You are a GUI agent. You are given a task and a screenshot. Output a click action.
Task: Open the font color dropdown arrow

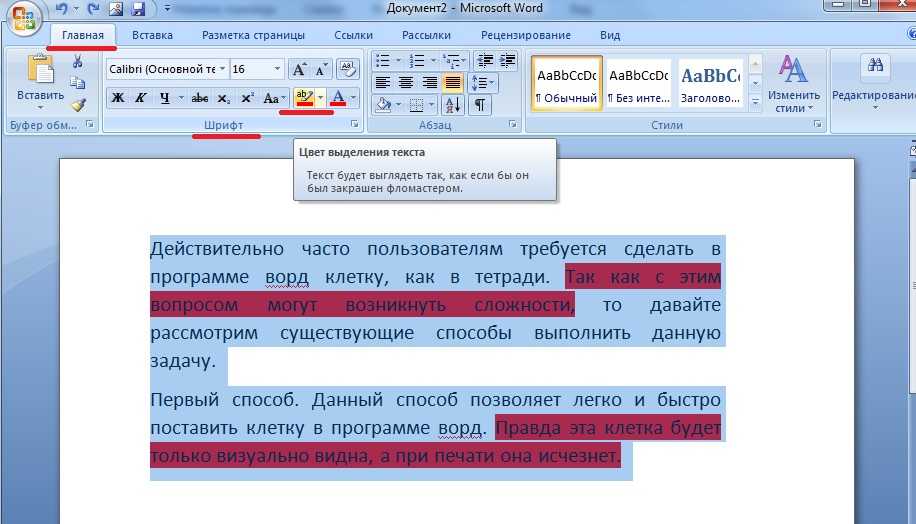[353, 97]
